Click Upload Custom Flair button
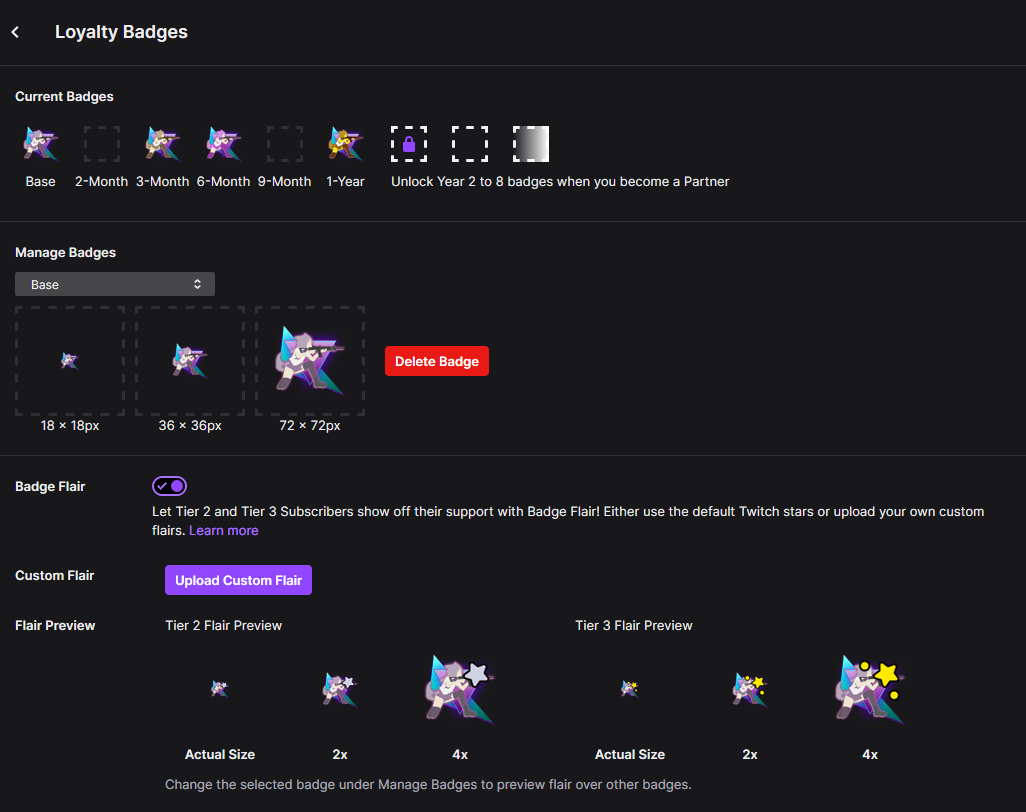Screen dimensions: 1026x812 [238, 580]
